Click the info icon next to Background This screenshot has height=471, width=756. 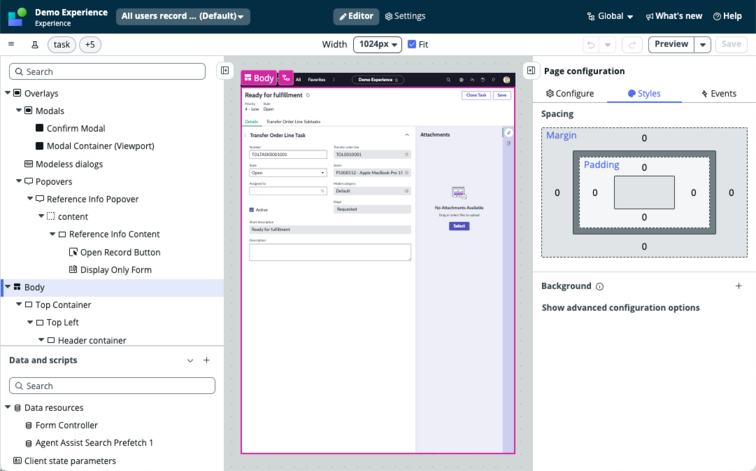pos(599,286)
